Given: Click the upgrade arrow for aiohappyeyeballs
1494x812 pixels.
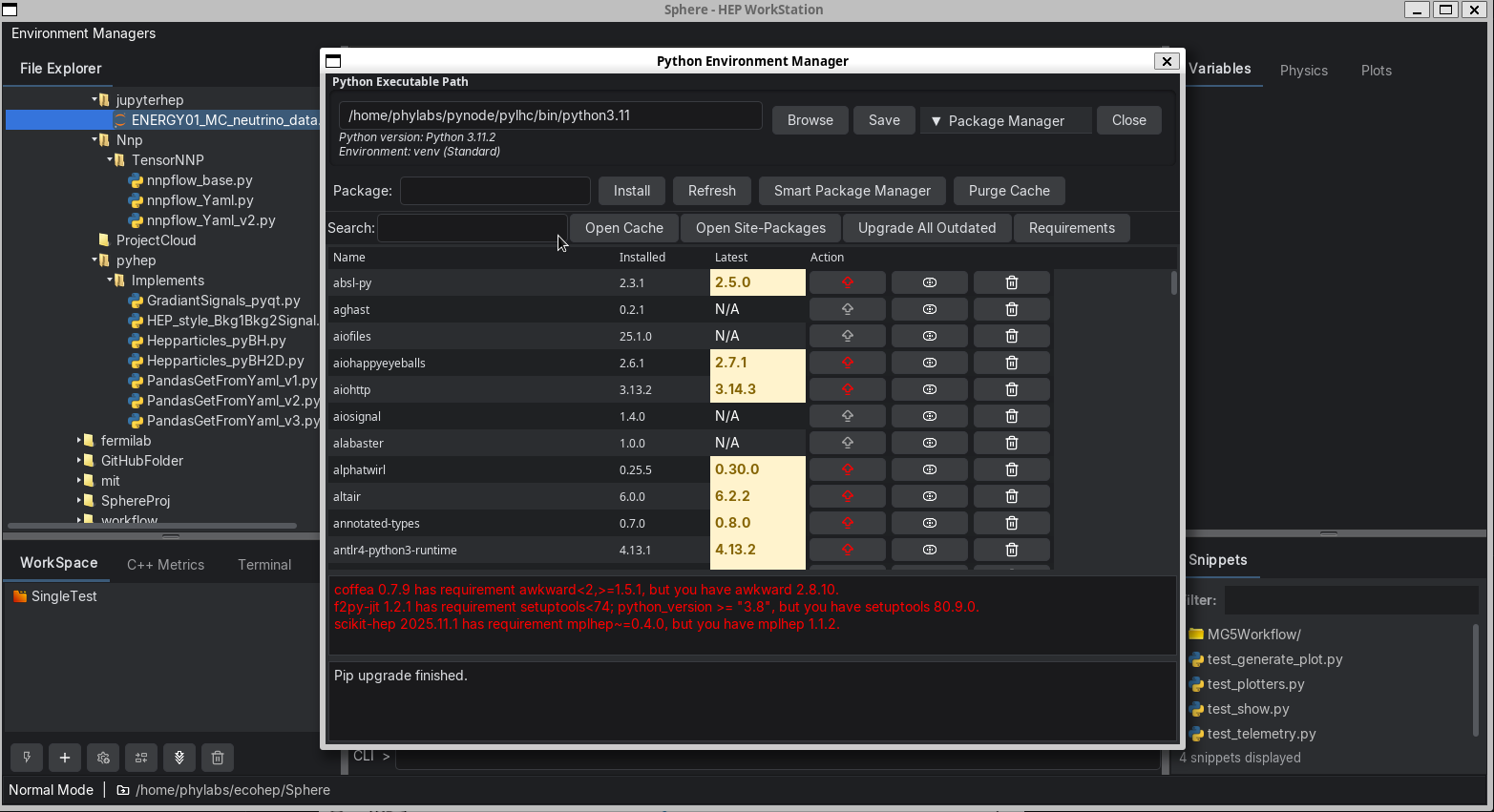Looking at the screenshot, I should point(847,363).
